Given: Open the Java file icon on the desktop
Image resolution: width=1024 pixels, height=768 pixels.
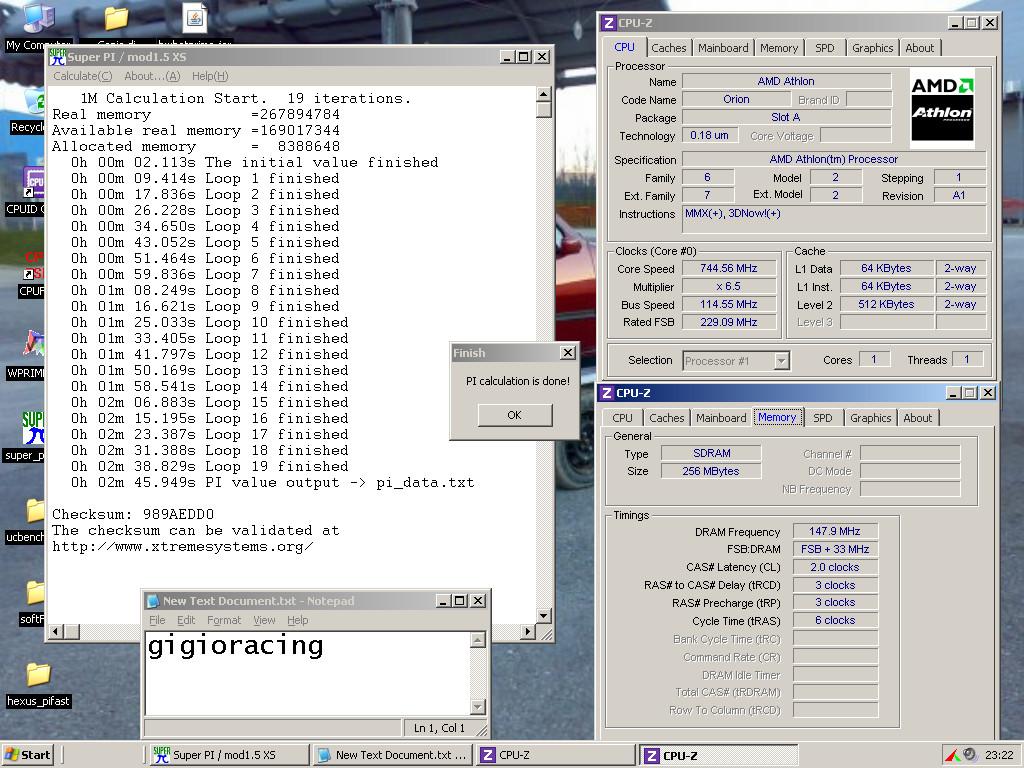Looking at the screenshot, I should click(195, 18).
